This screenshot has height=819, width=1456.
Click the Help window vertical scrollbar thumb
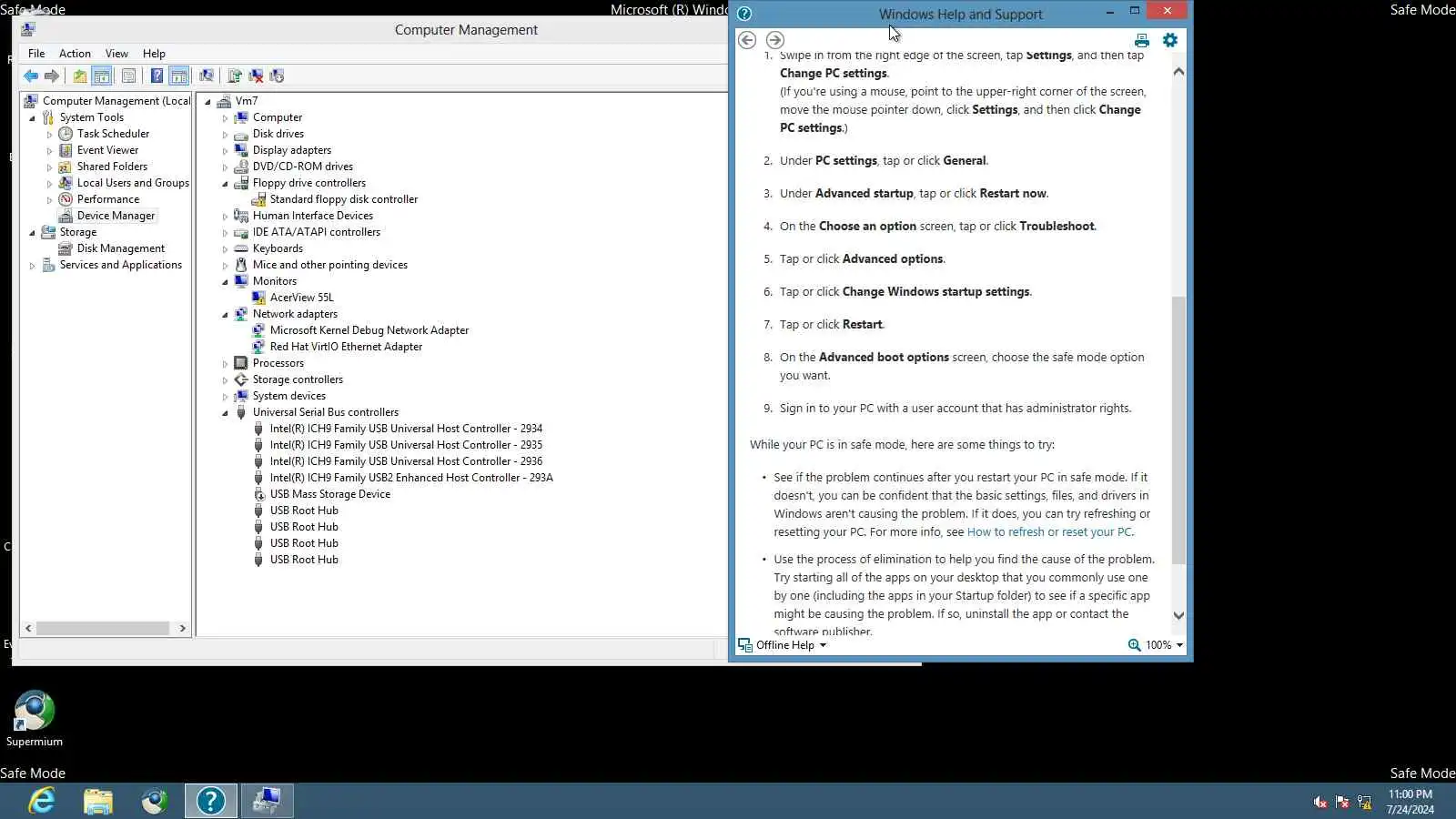click(x=1178, y=430)
